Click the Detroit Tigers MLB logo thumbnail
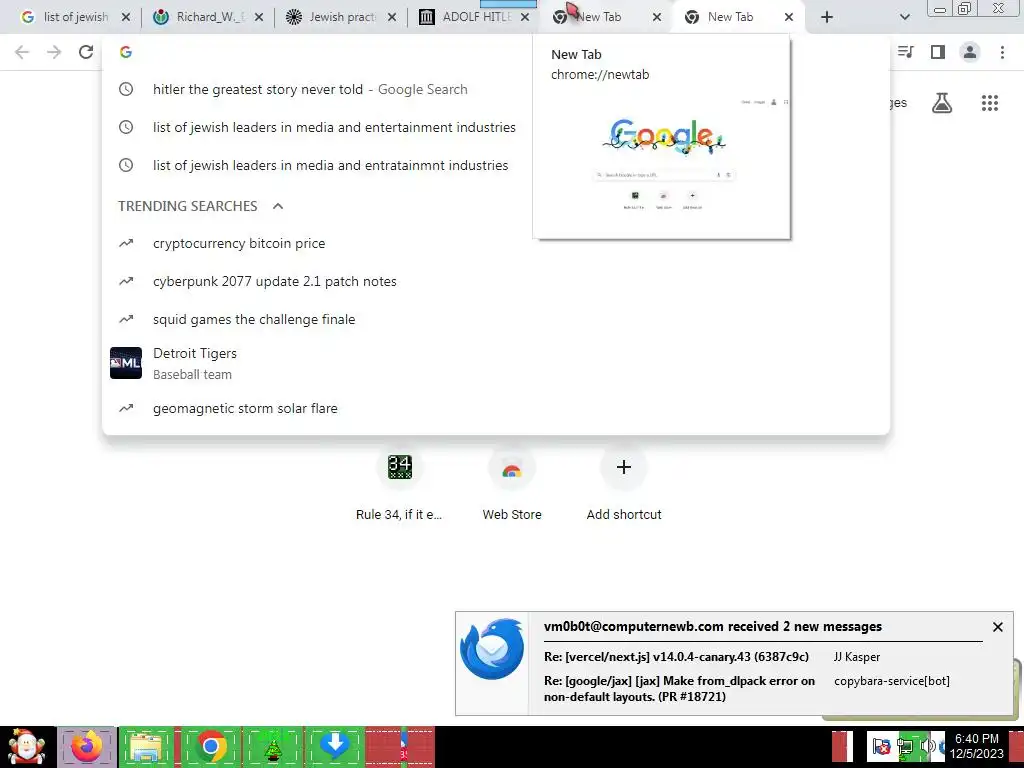 coord(126,363)
